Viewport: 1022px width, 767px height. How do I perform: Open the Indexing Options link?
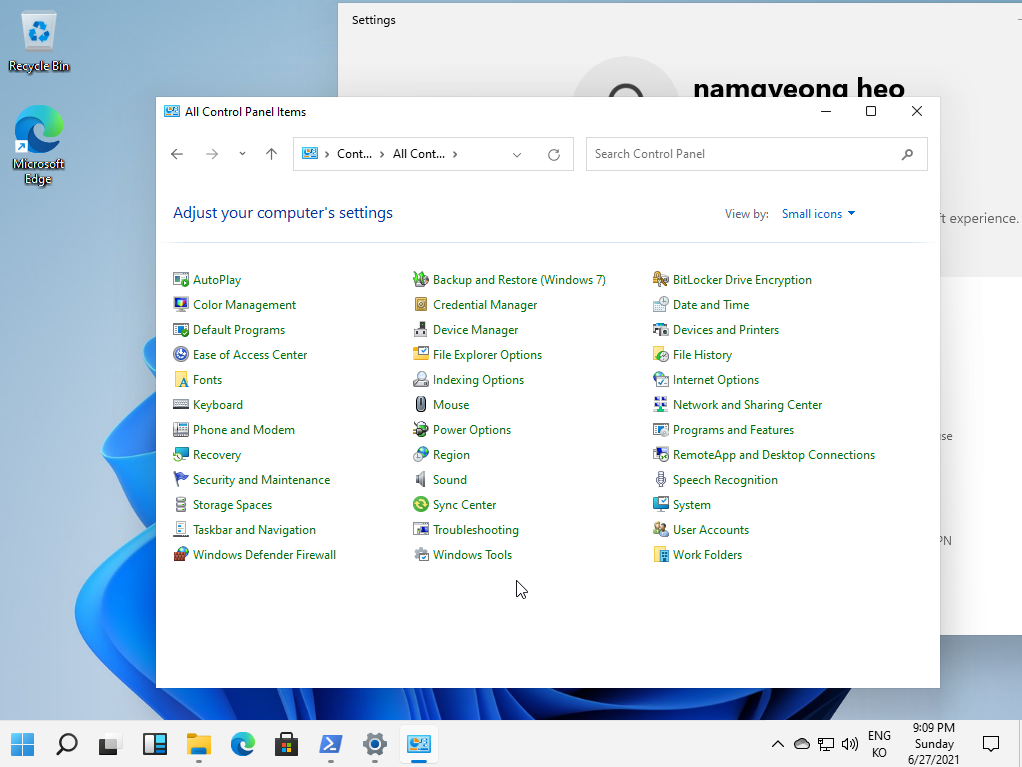coord(478,379)
